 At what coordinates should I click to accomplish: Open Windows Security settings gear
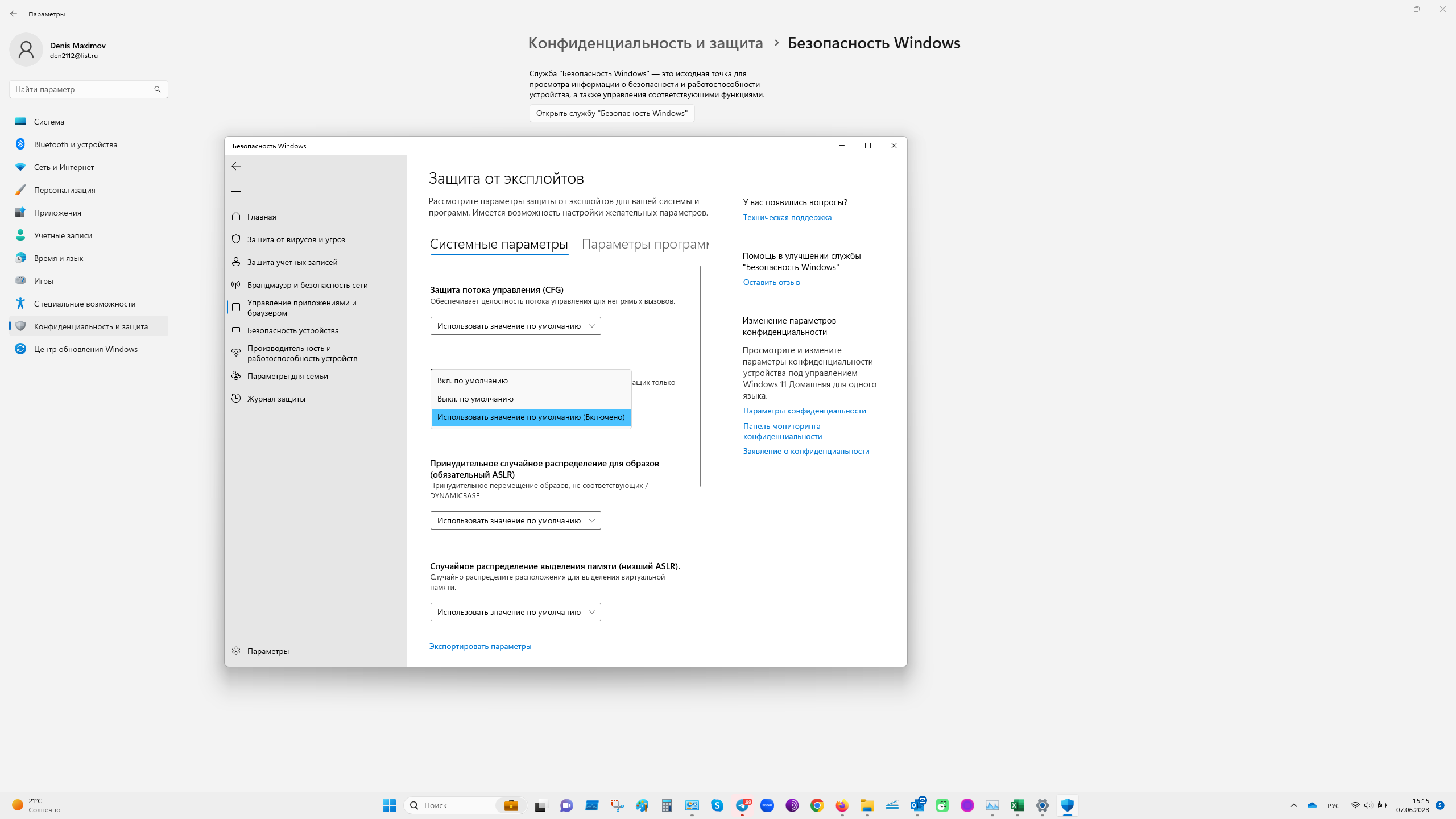236,651
